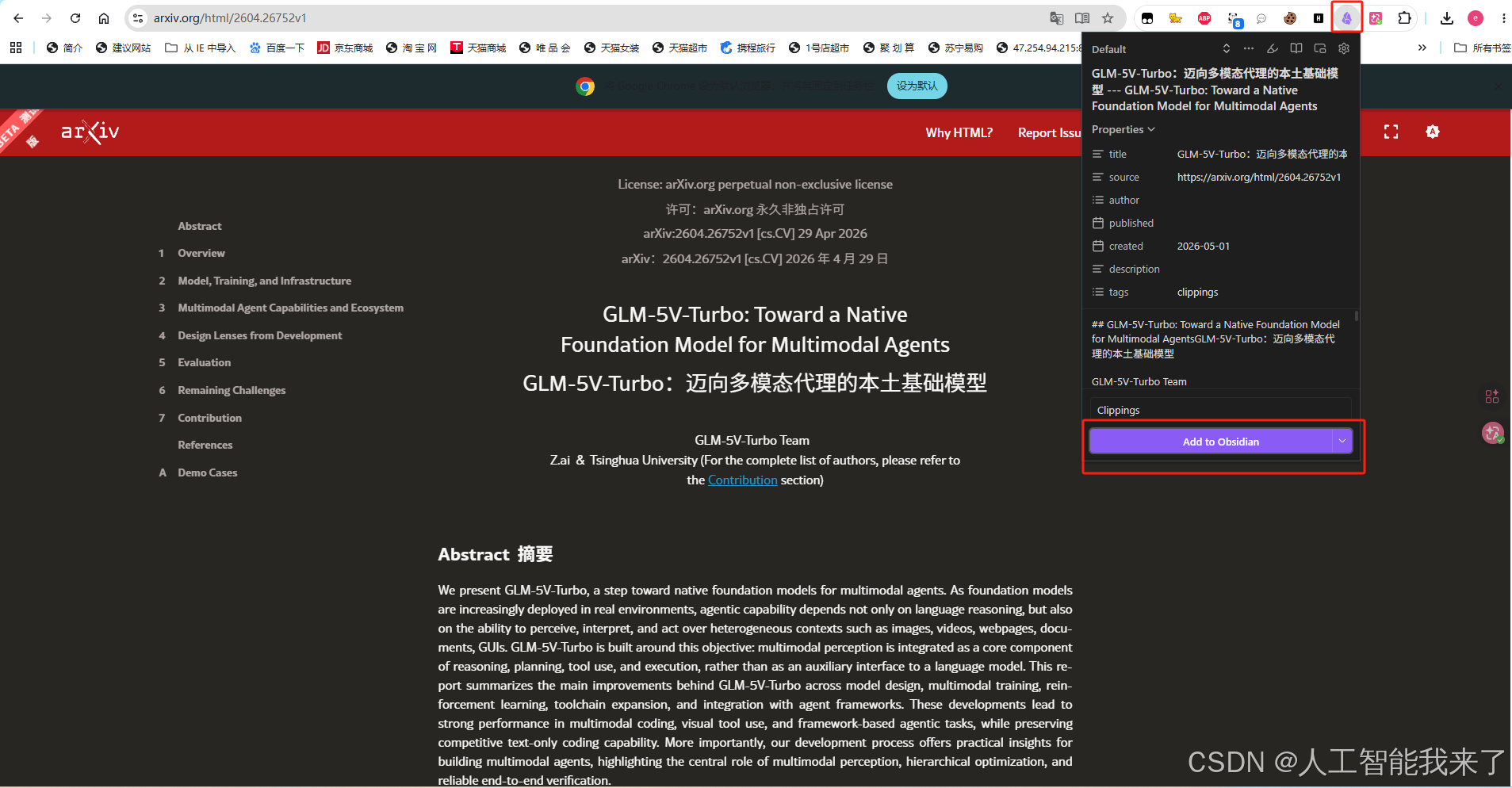Click the published property calendar icon
This screenshot has height=788, width=1512.
coord(1098,223)
